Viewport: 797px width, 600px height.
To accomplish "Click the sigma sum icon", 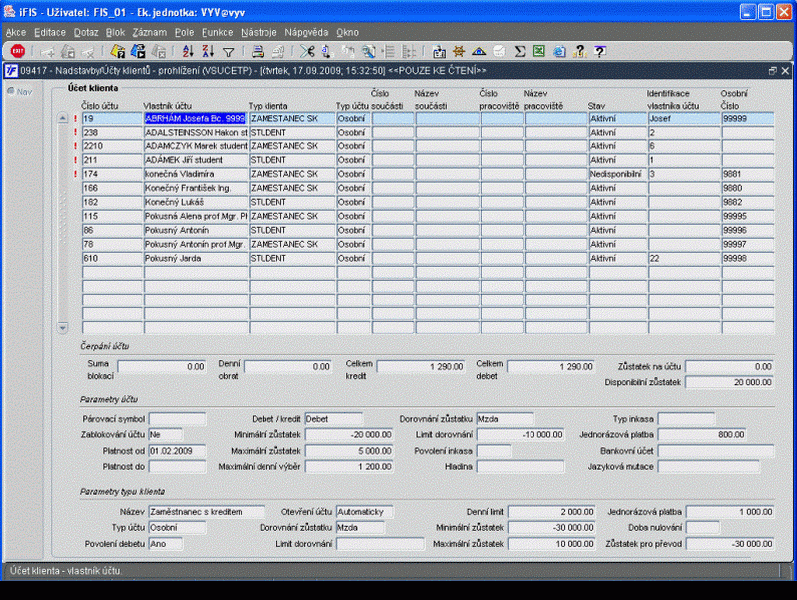I will (520, 51).
